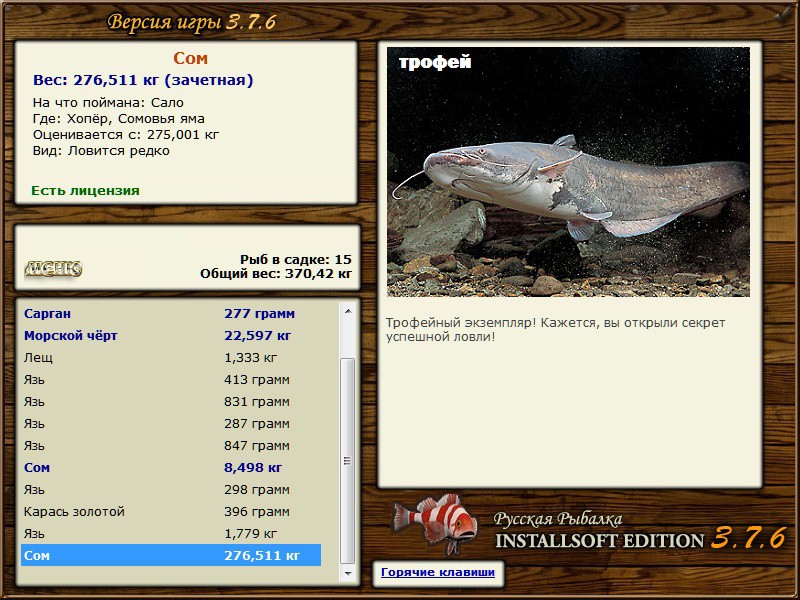Click the fish list scrollbar thumb

347,461
